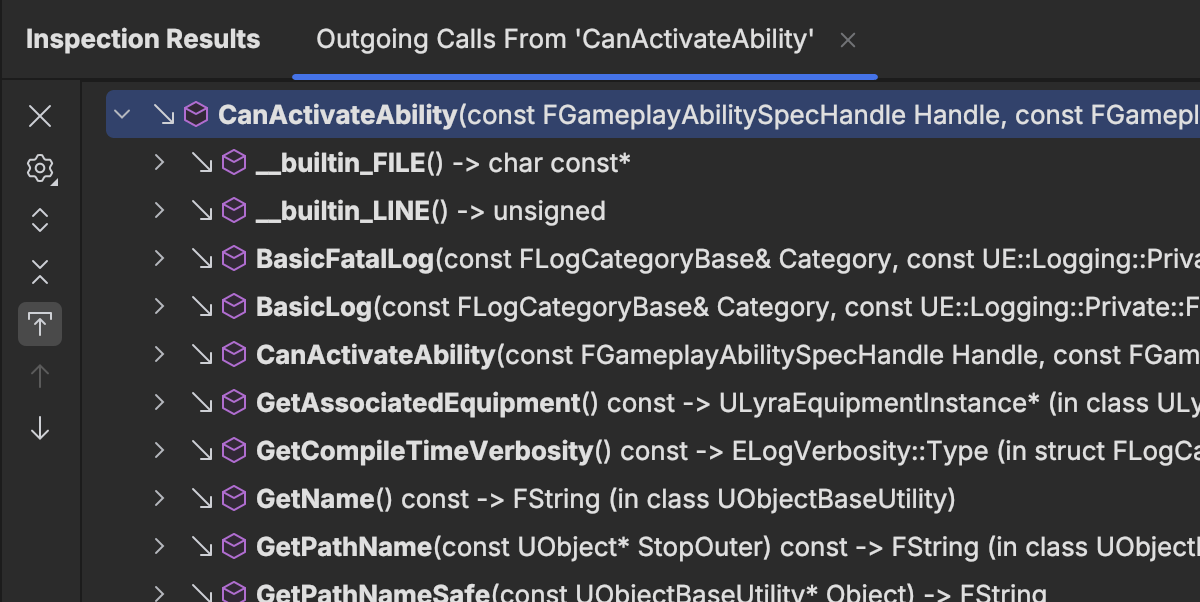
Task: Collapse the root CanActivateAbility node
Action: click(x=123, y=115)
